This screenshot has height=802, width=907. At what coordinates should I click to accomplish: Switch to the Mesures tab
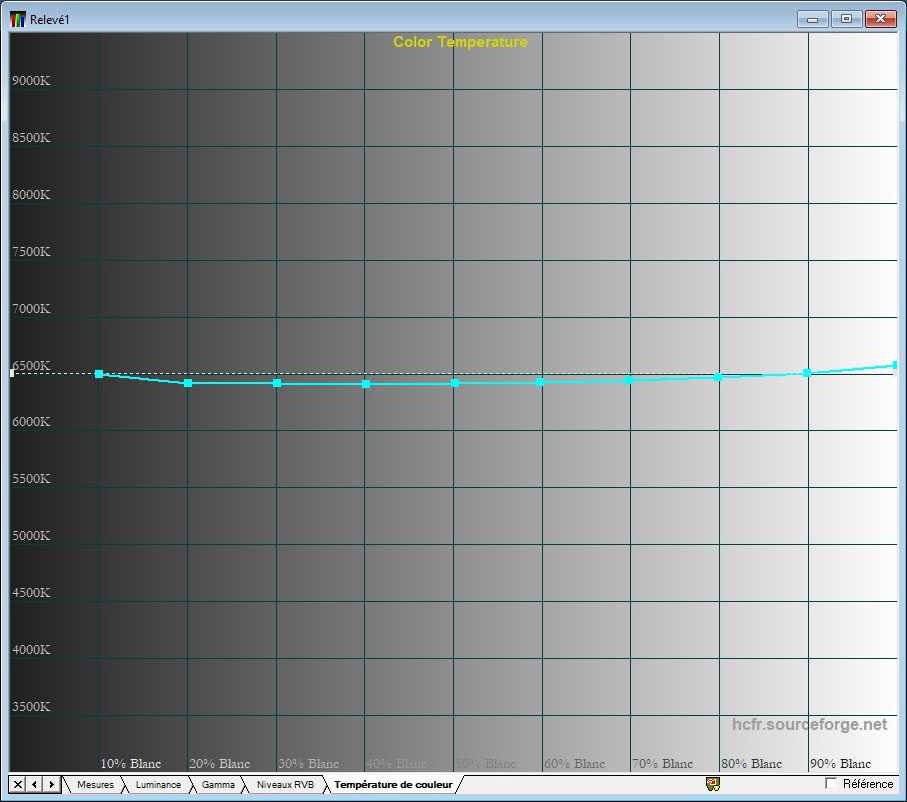coord(95,785)
